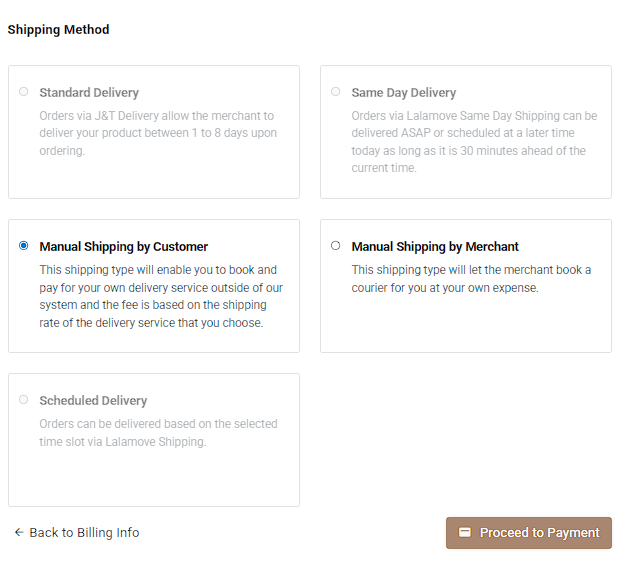Select the Same Day Delivery radio button
The height and width of the screenshot is (564, 625).
(x=336, y=92)
